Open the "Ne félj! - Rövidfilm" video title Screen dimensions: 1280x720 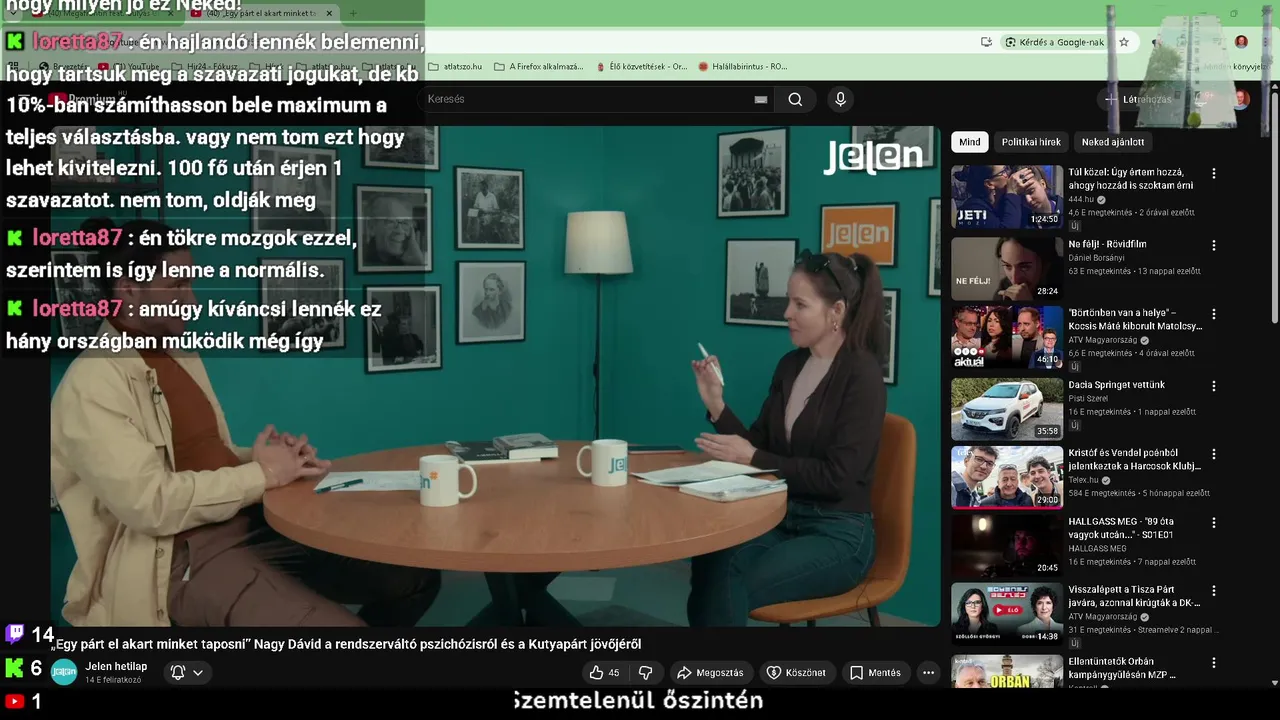(x=1107, y=244)
